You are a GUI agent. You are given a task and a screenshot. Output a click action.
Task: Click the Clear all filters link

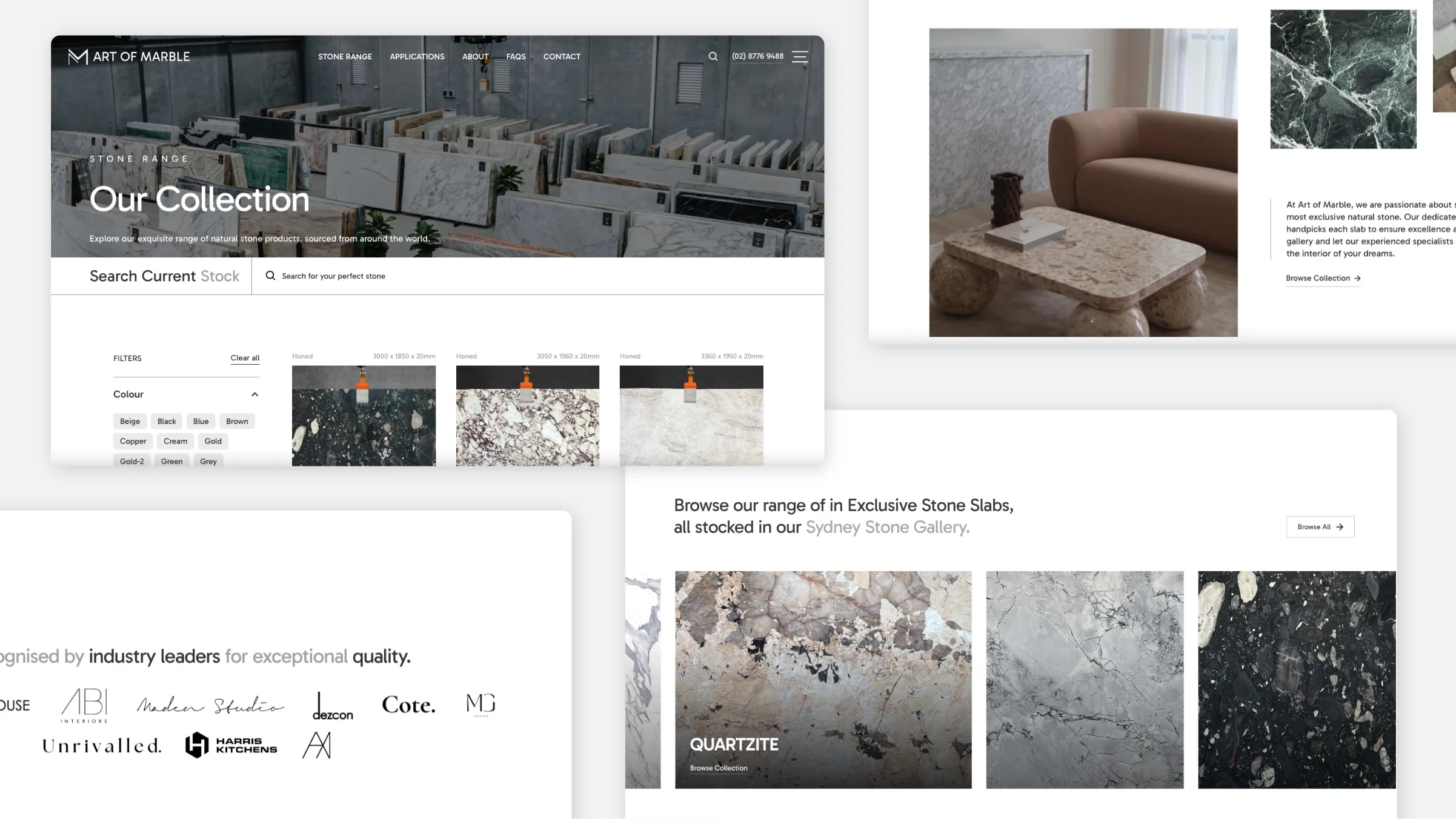(245, 358)
